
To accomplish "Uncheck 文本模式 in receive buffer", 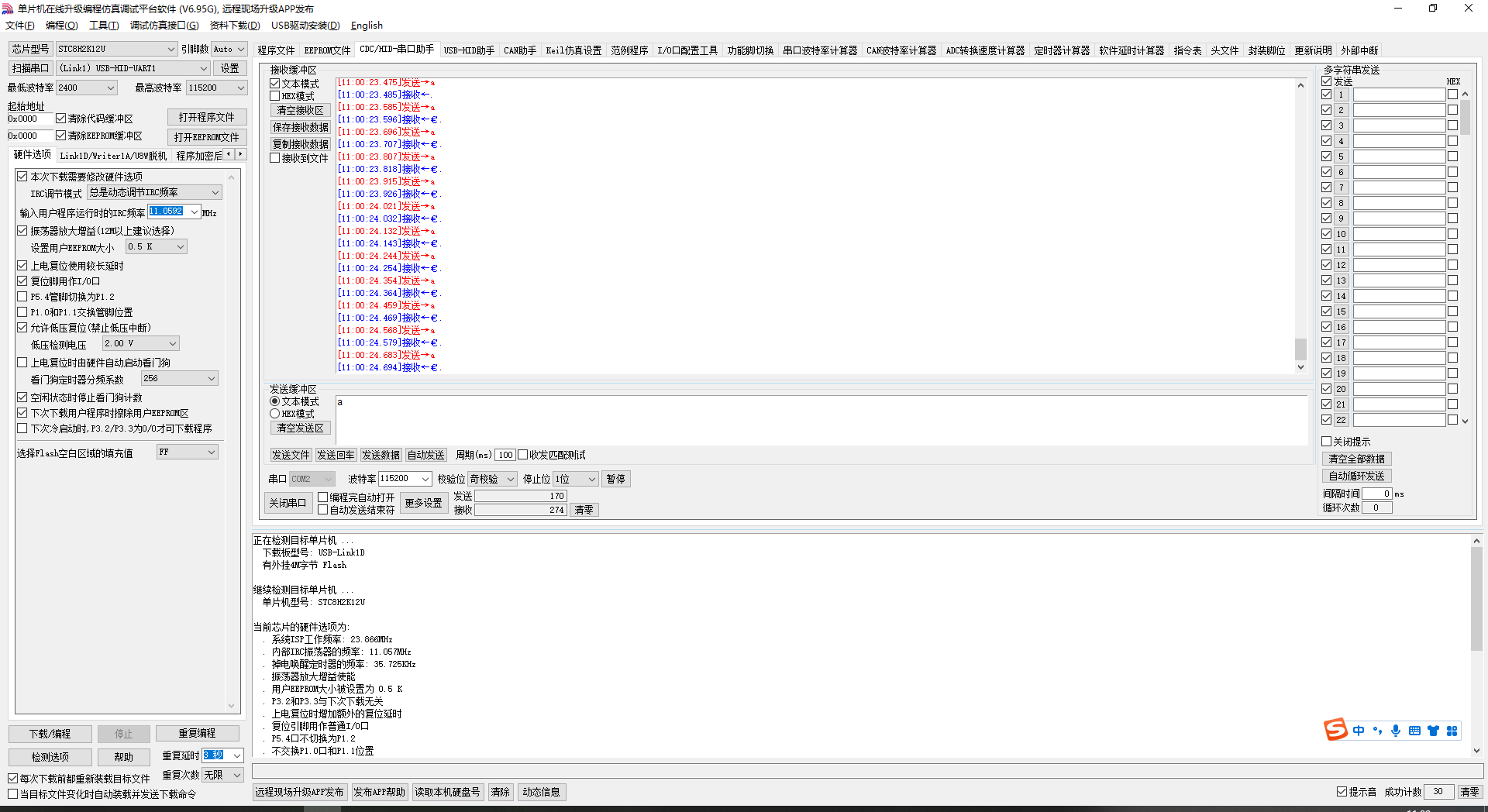I will pyautogui.click(x=275, y=84).
